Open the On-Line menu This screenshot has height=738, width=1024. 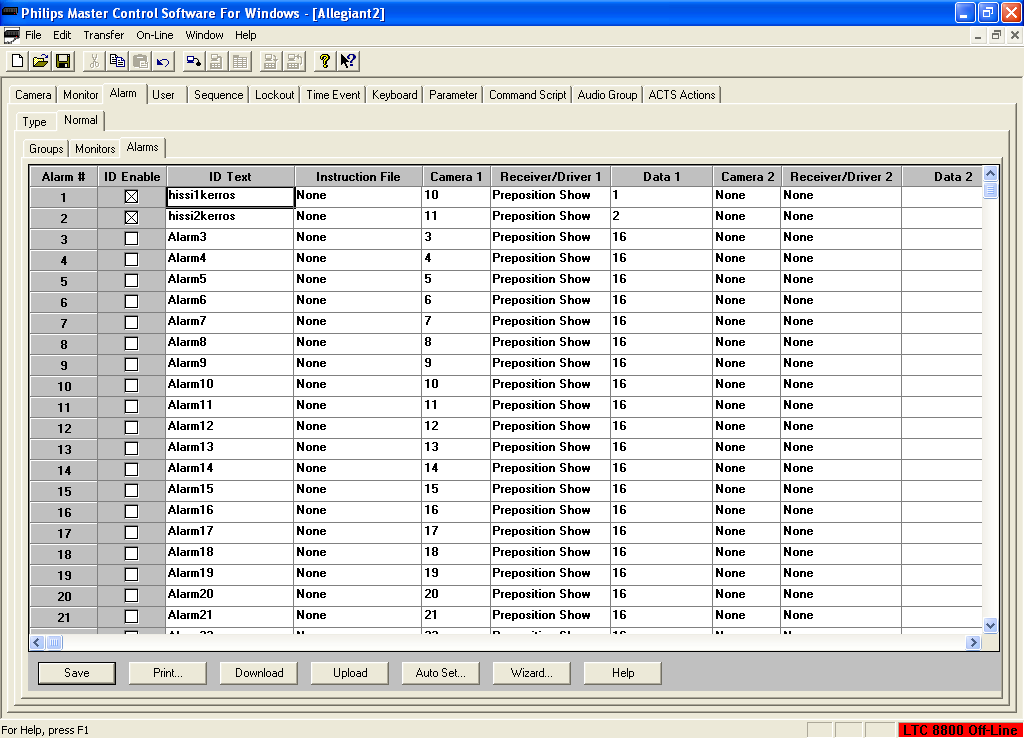click(155, 35)
